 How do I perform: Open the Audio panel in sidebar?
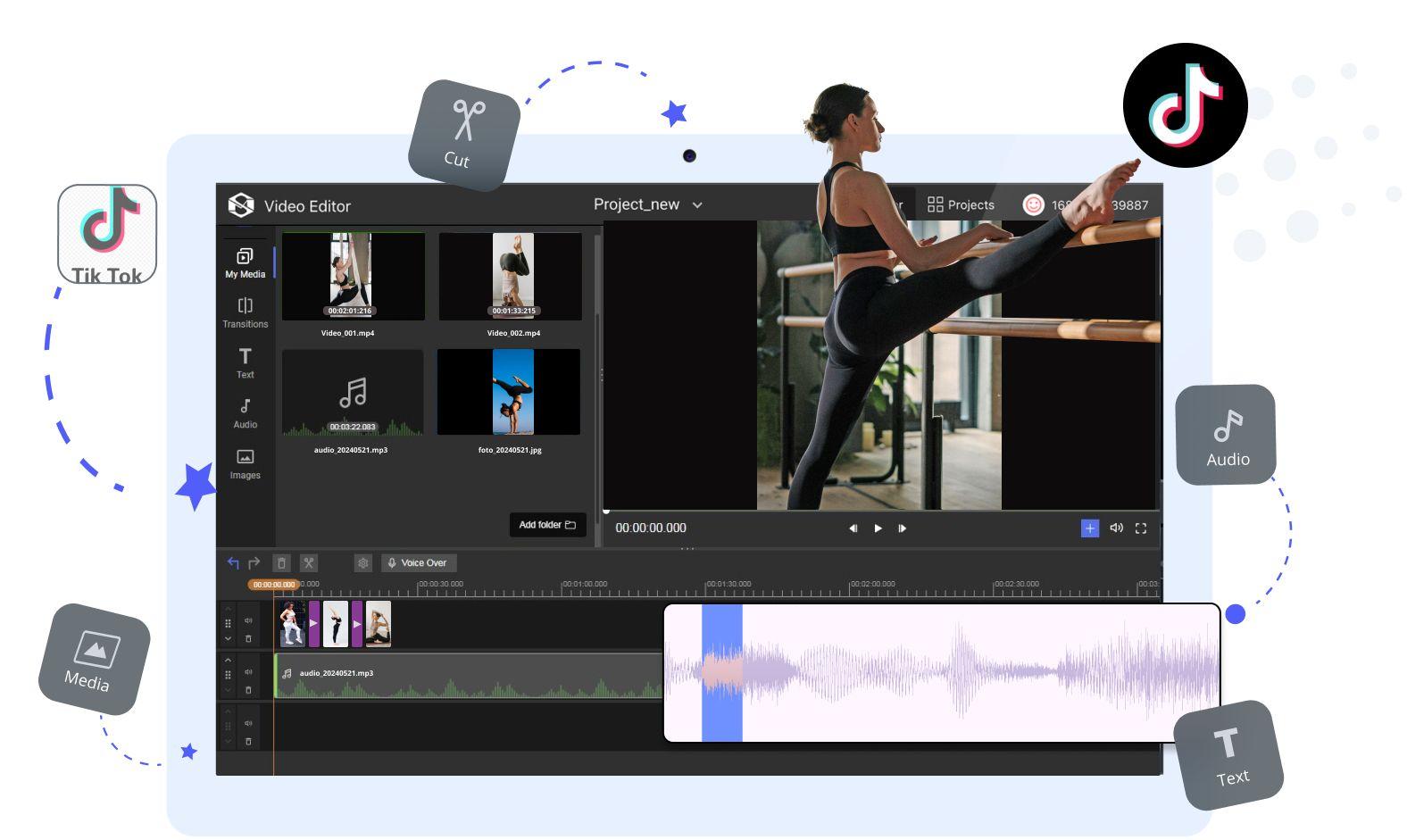(245, 413)
